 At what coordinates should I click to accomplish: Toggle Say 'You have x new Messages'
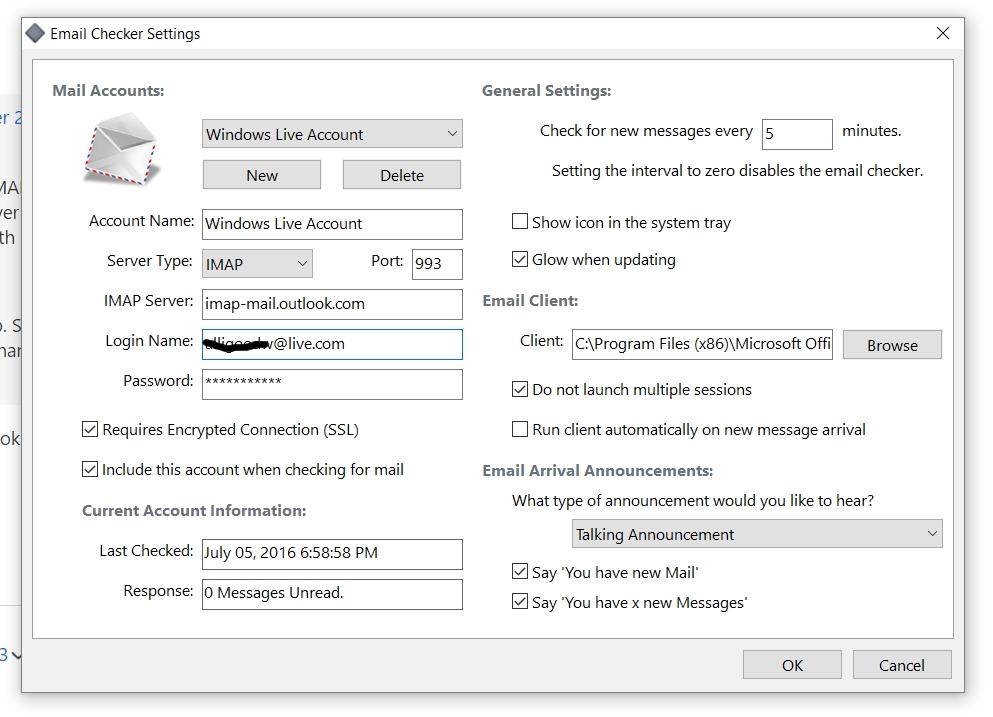pos(520,602)
